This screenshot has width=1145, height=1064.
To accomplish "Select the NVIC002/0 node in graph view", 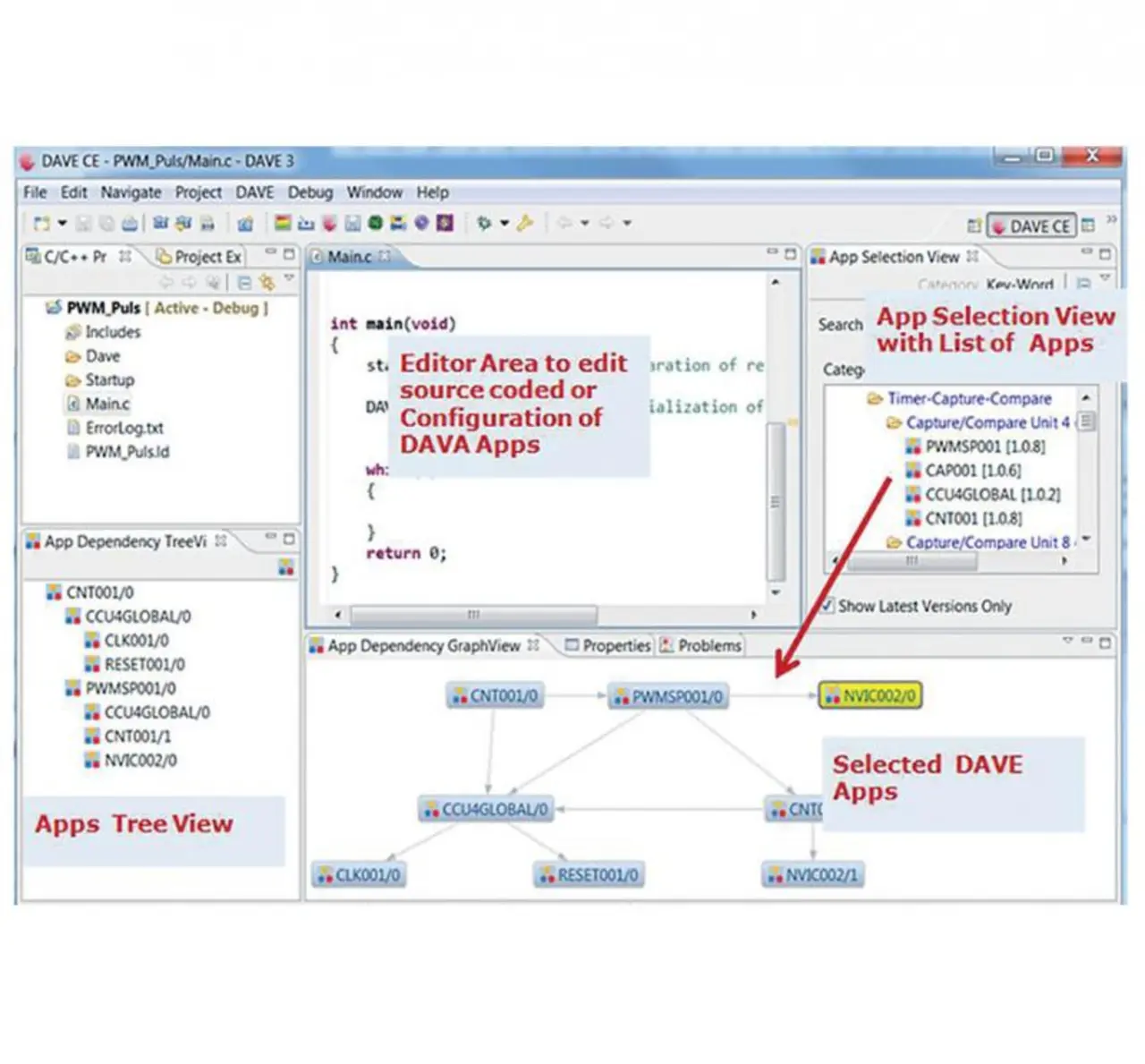I will click(x=870, y=695).
